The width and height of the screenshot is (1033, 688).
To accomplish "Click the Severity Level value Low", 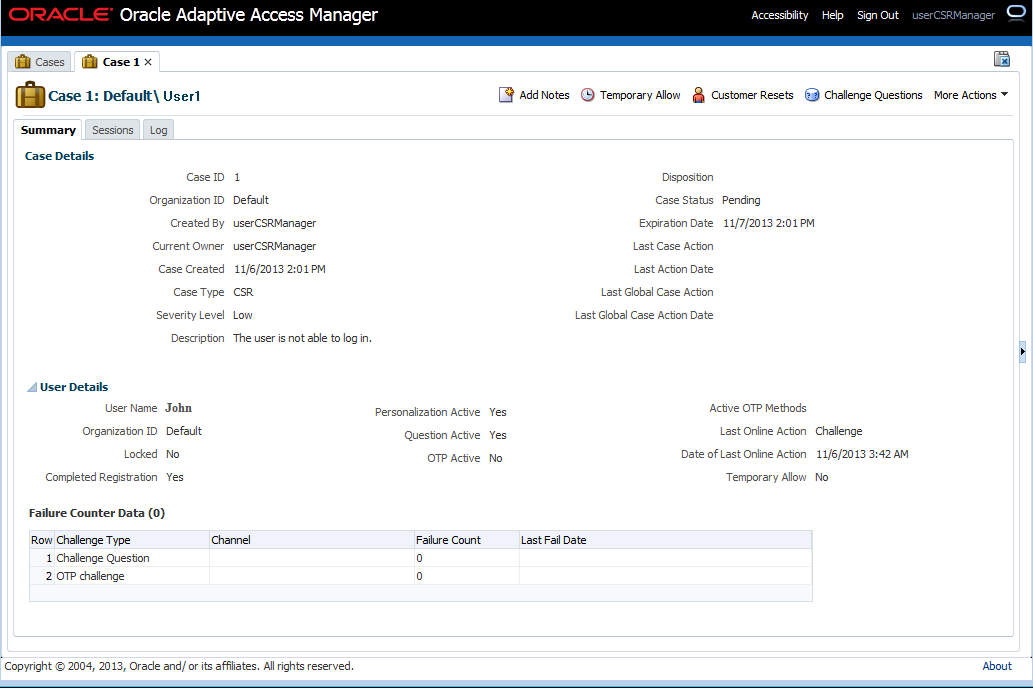I will (242, 315).
